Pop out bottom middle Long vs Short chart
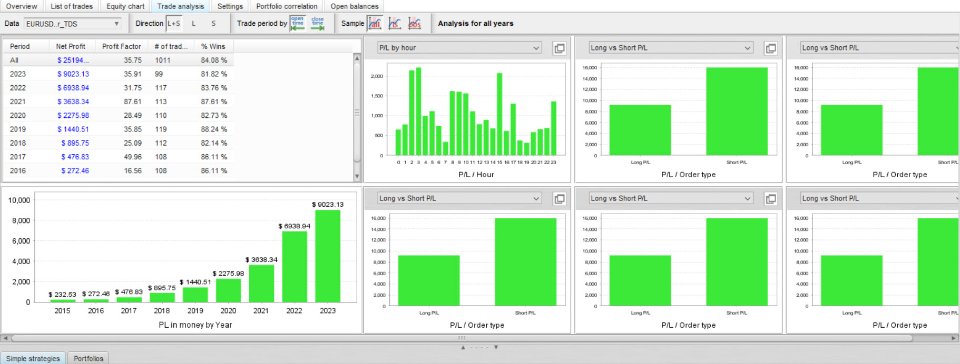 click(x=771, y=198)
